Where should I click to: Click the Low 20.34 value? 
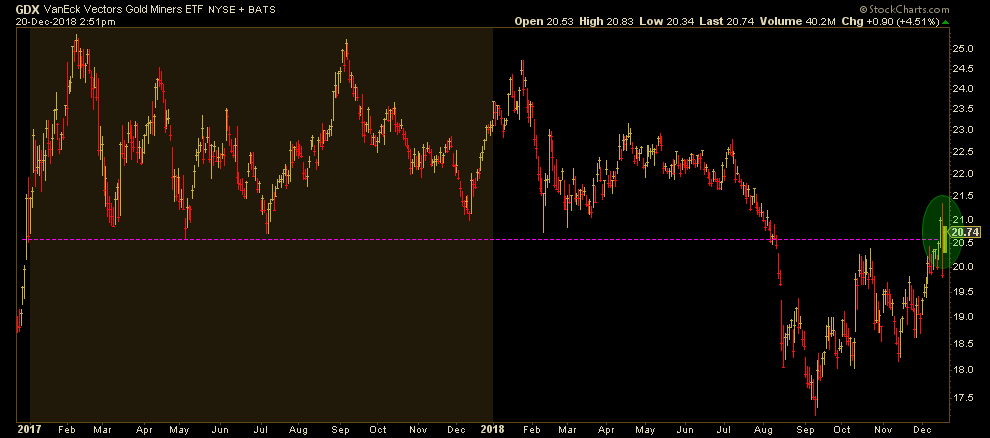655,21
